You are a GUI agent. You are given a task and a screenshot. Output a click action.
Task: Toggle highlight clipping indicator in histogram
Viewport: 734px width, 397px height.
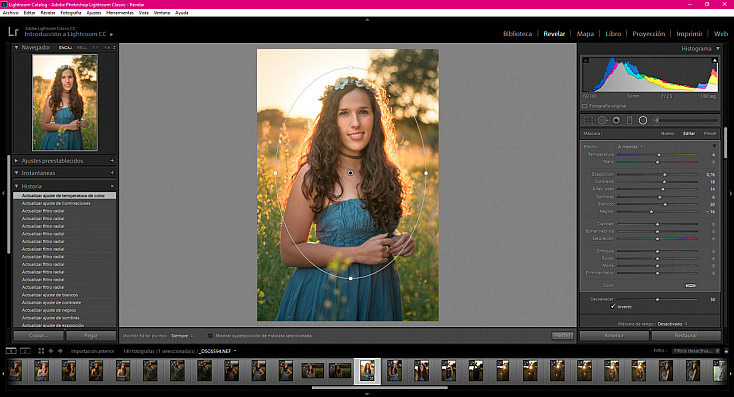[x=714, y=60]
